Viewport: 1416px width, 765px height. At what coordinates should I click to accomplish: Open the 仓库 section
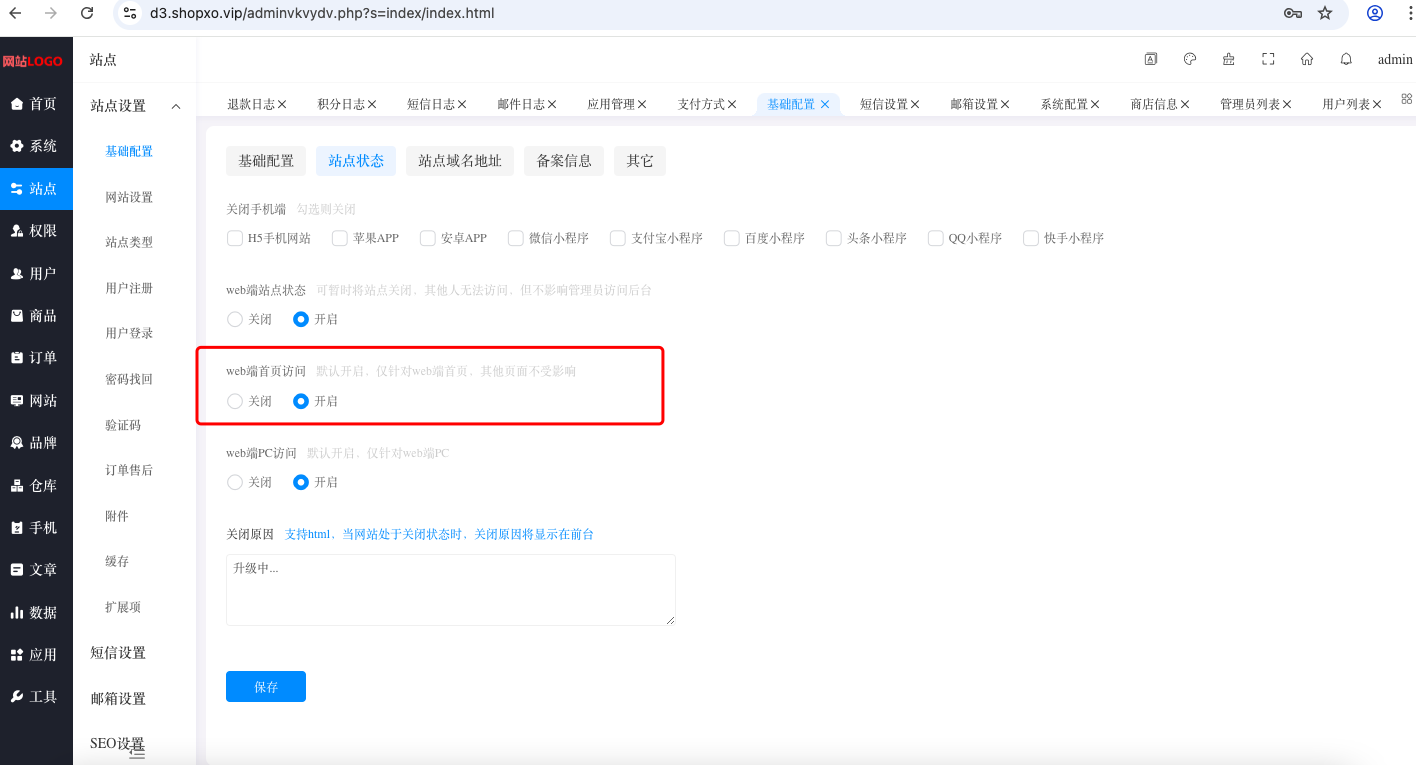[36, 486]
